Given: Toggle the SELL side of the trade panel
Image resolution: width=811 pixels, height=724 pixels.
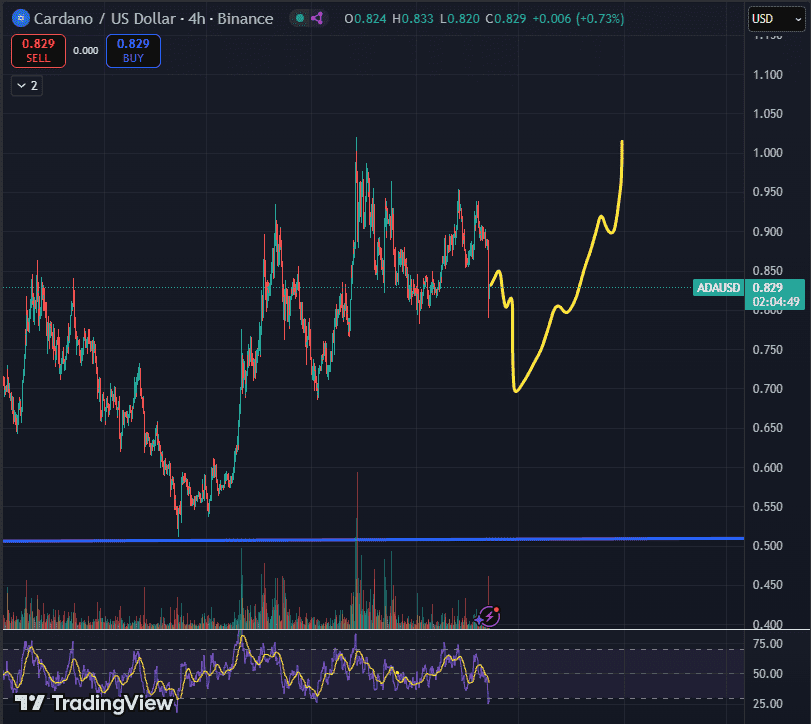Looking at the screenshot, I should 37,51.
